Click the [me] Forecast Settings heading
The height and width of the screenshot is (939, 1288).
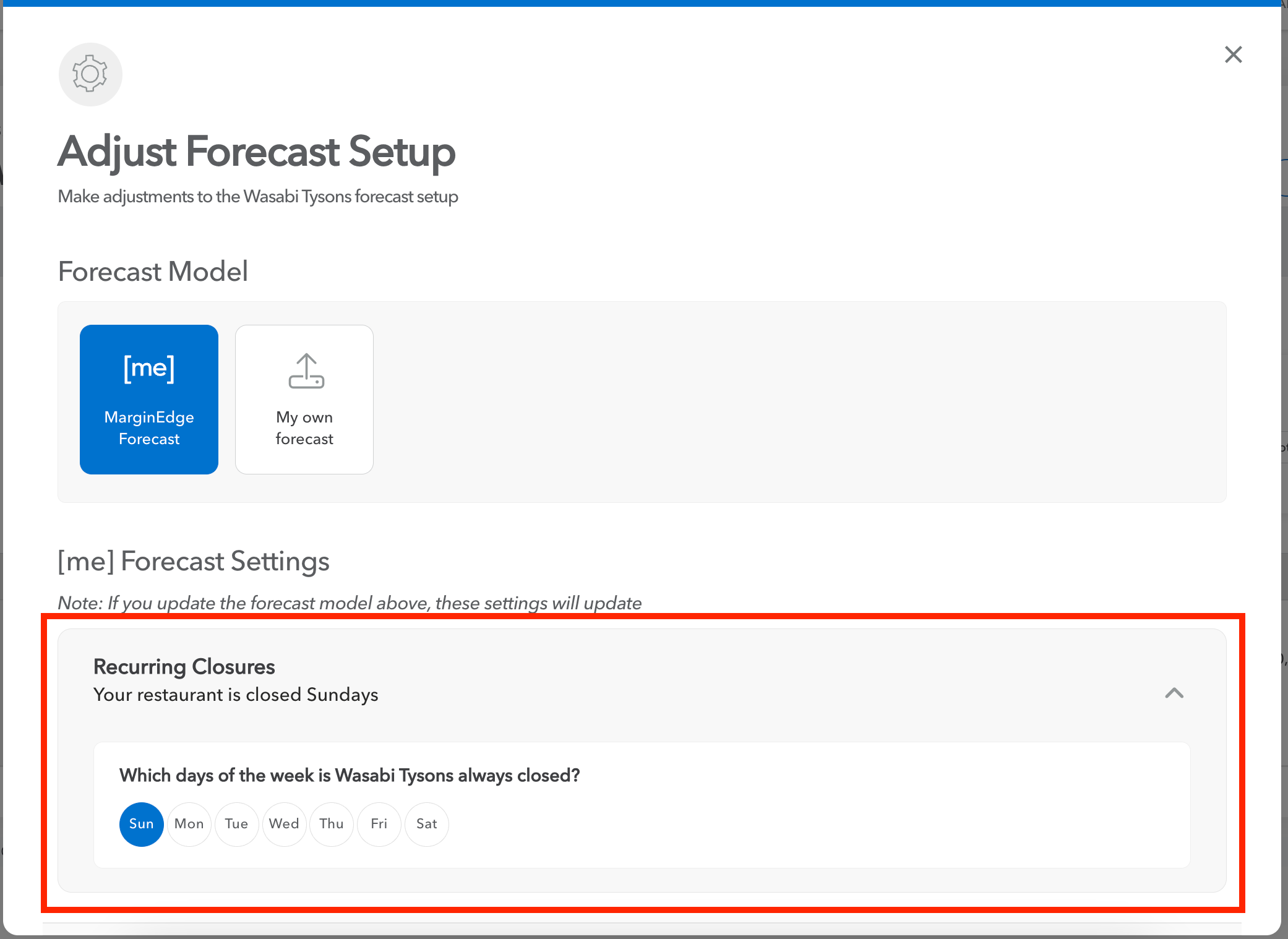click(194, 562)
